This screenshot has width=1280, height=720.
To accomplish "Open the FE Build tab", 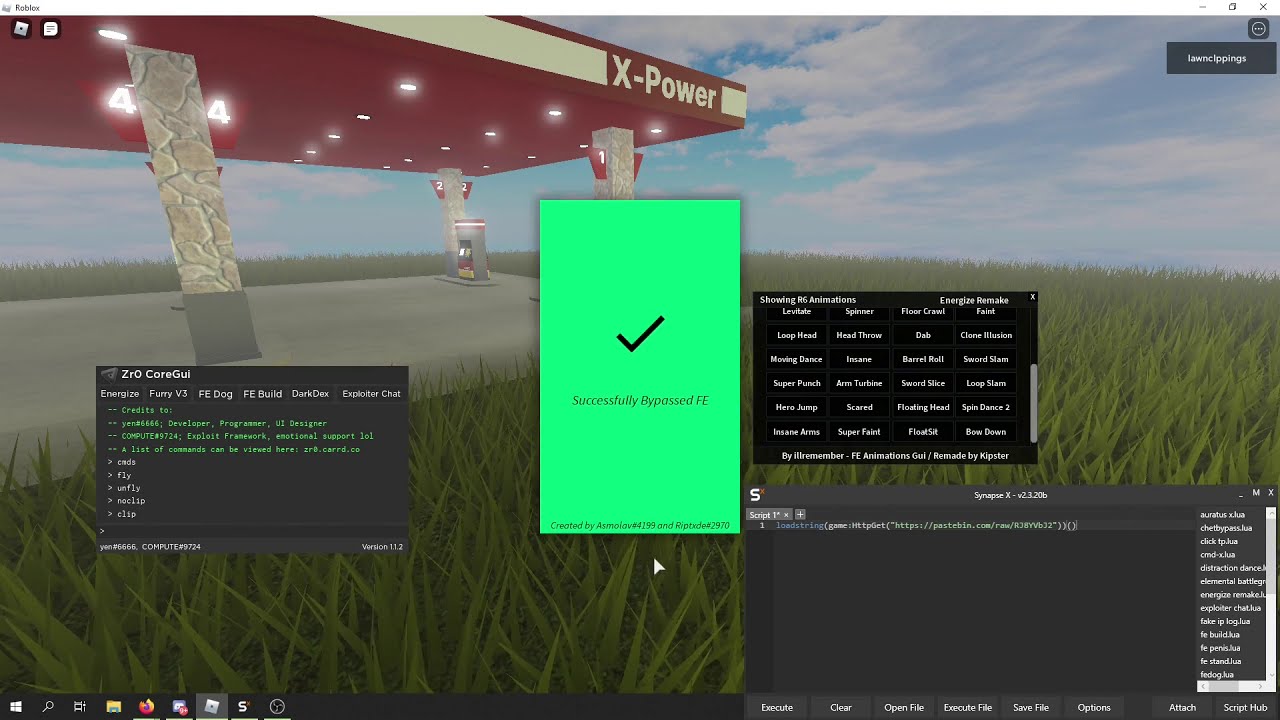I will point(263,394).
